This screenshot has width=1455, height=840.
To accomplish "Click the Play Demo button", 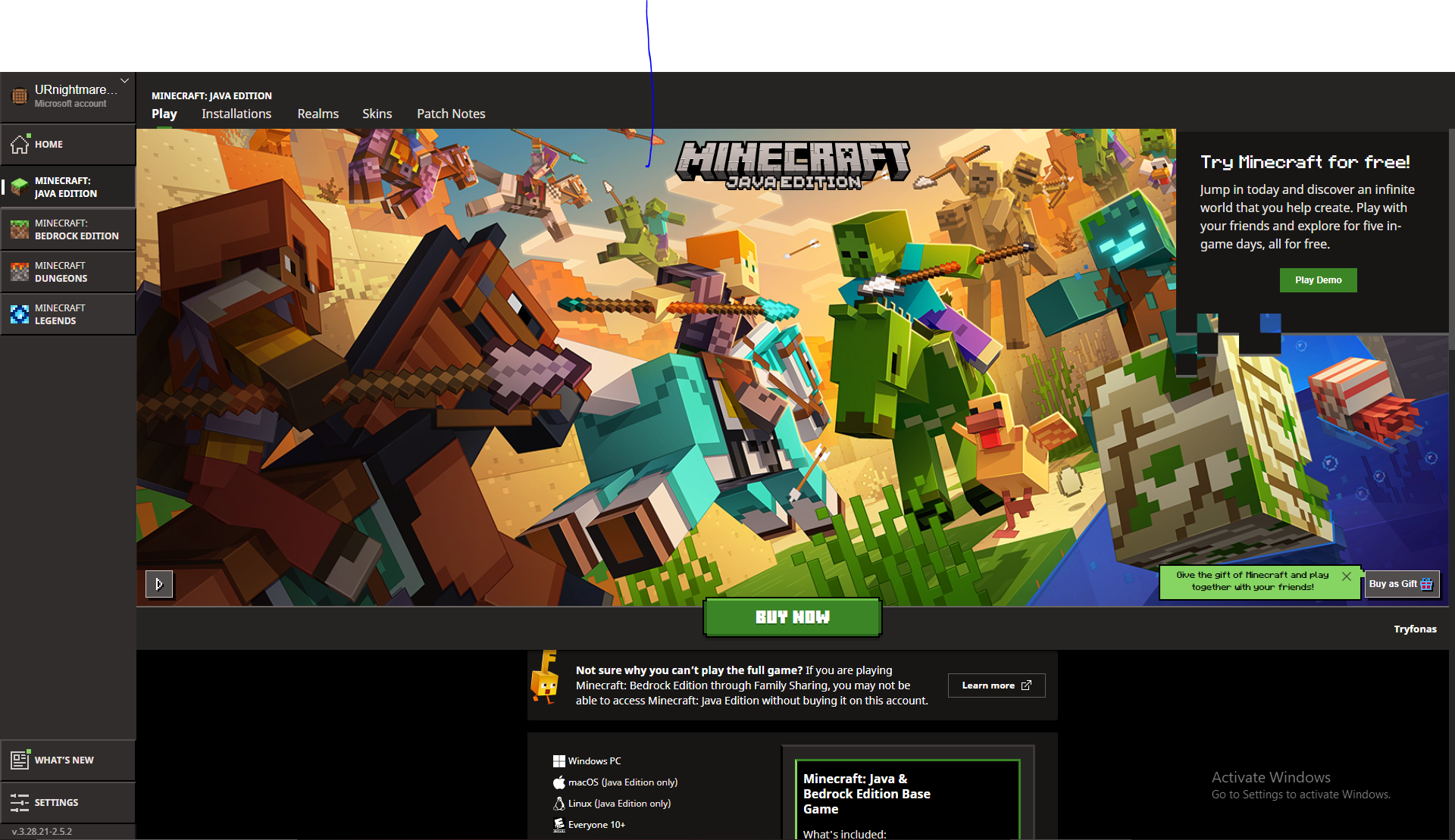I will 1318,280.
